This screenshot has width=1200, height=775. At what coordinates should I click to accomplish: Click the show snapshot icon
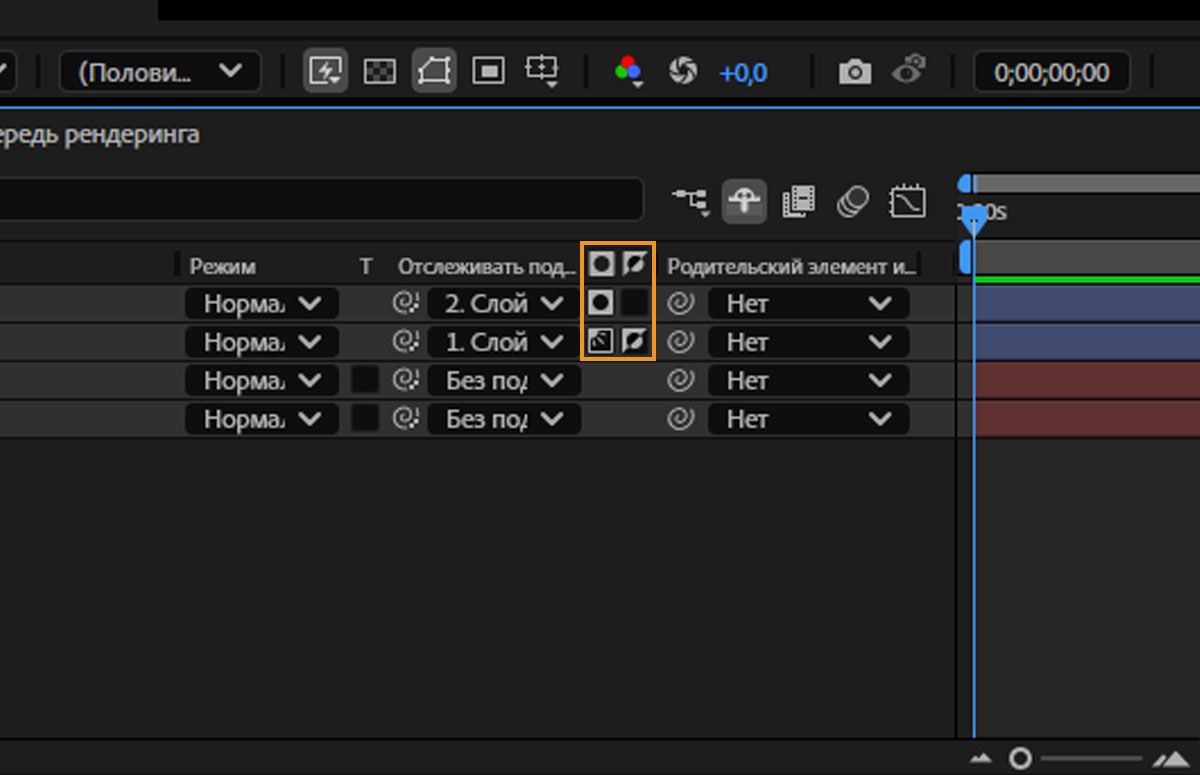tap(909, 71)
